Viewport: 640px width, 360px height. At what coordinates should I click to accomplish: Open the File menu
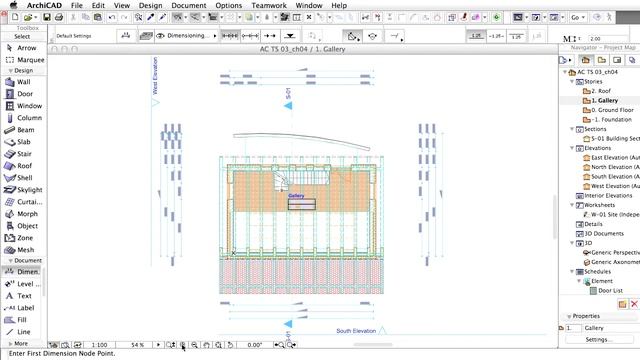tap(77, 5)
